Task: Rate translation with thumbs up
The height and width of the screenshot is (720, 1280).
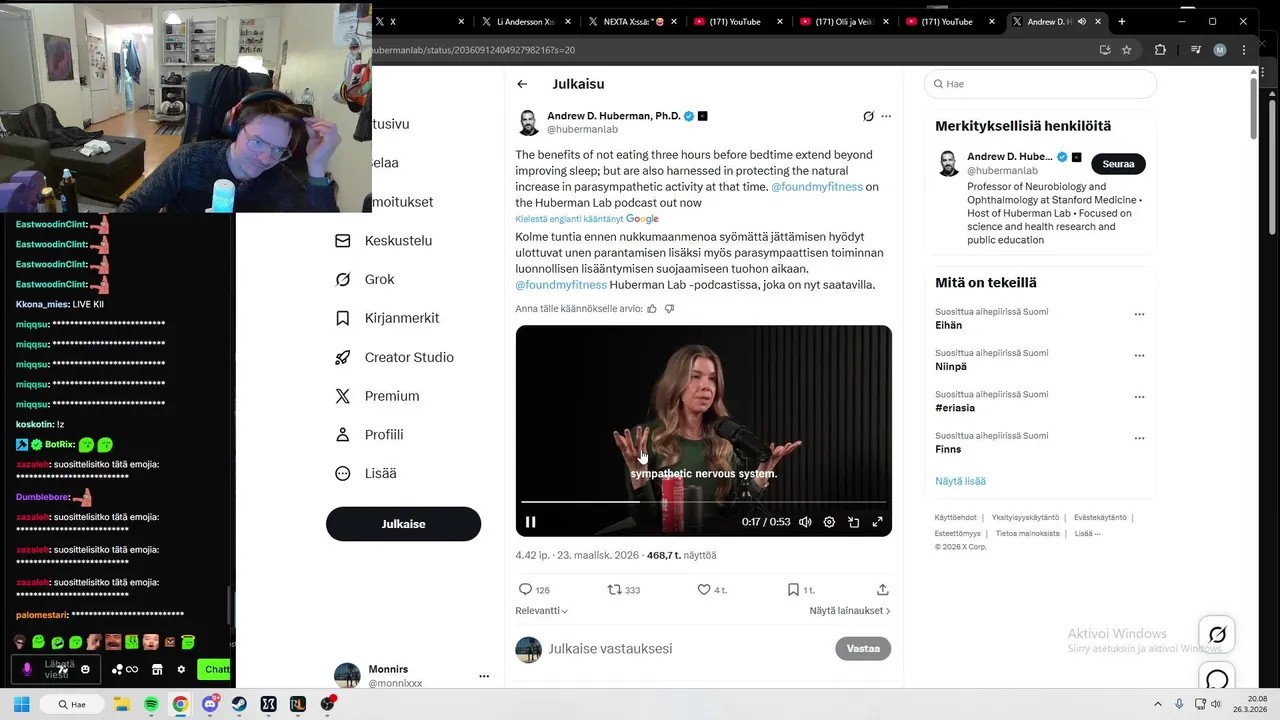Action: pos(652,309)
